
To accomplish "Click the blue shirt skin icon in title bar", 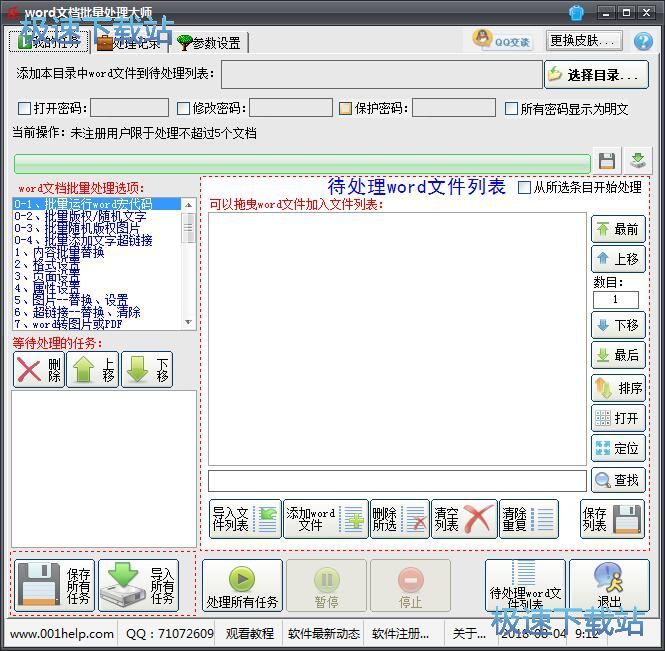I will 576,13.
